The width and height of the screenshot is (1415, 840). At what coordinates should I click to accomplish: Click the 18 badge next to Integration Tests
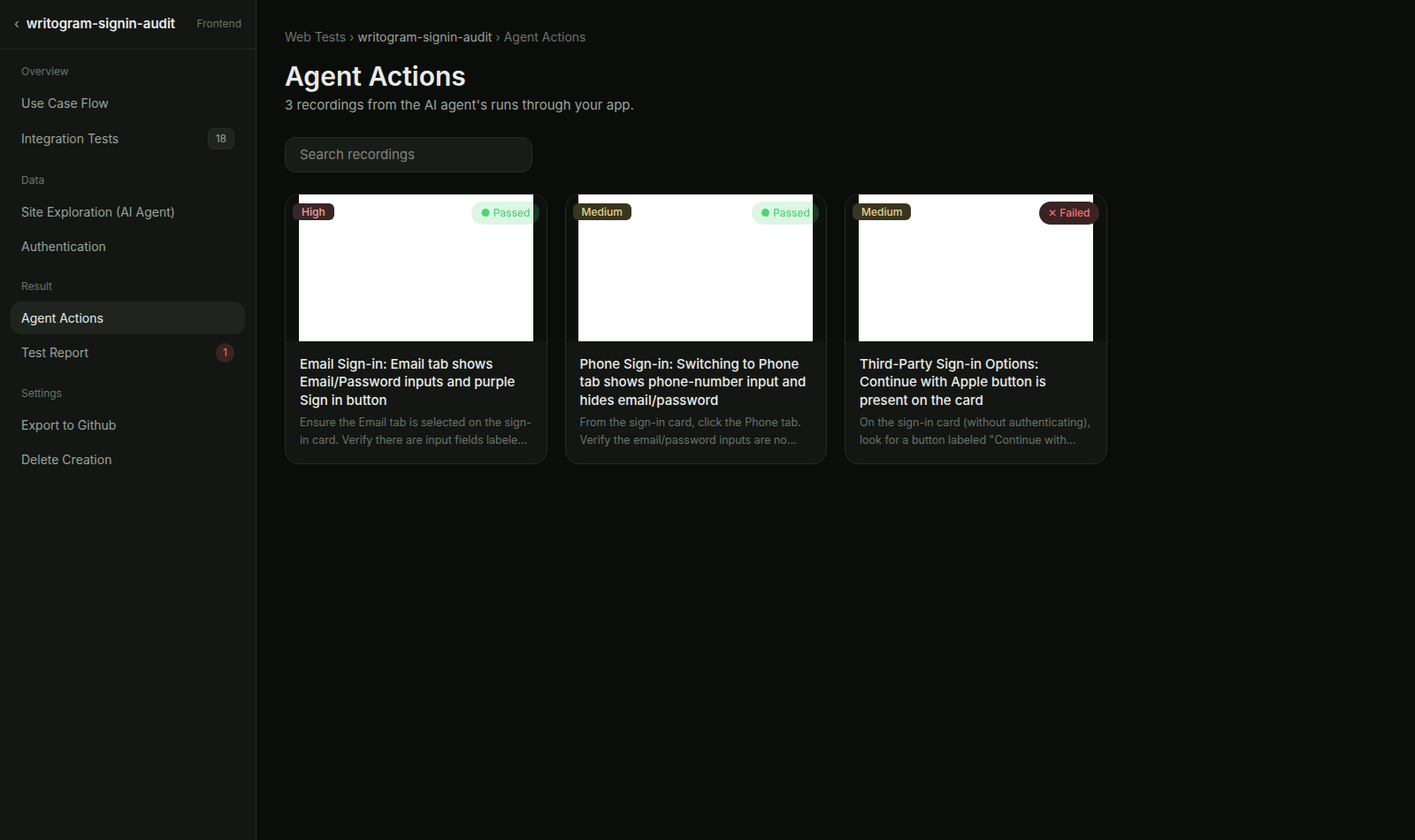pyautogui.click(x=221, y=139)
